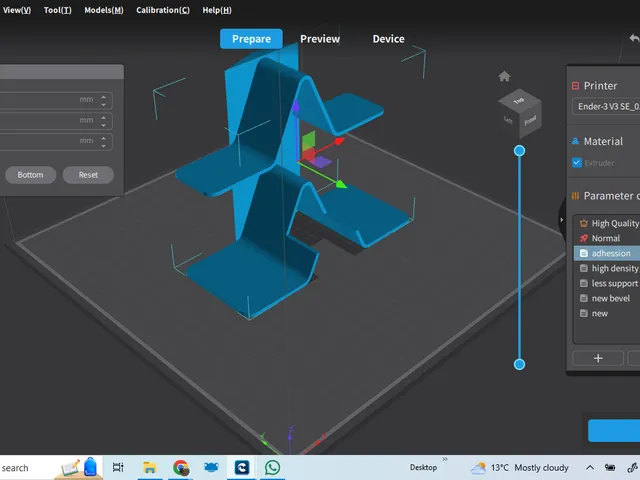Switch to the Device tab
Image resolution: width=640 pixels, height=480 pixels.
point(388,39)
